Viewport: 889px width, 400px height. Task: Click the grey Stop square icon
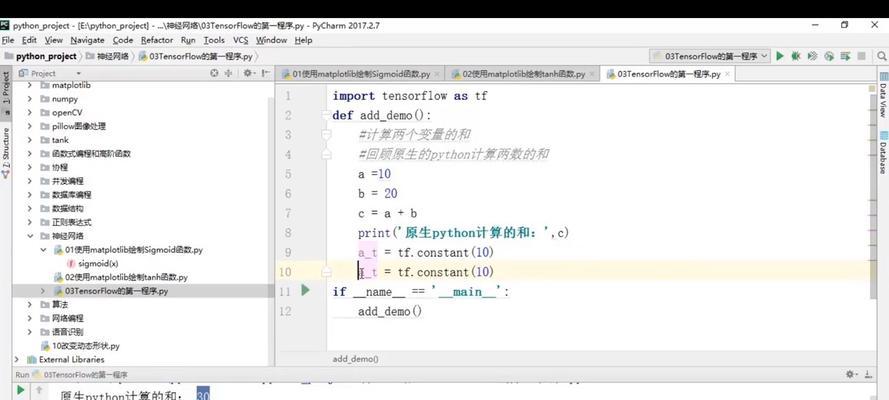click(861, 56)
